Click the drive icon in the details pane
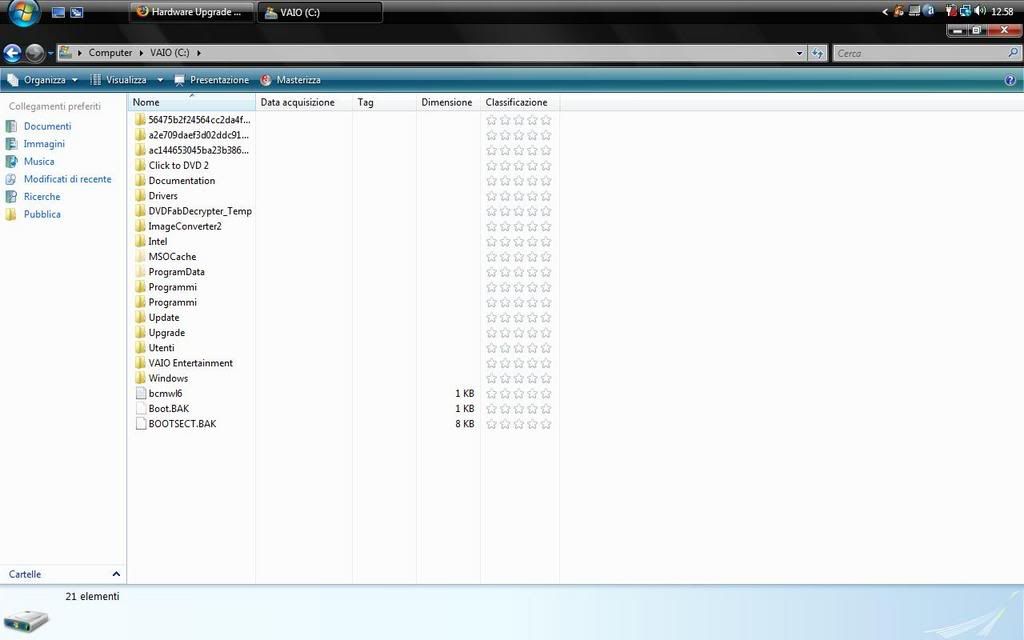The width and height of the screenshot is (1024, 640). pyautogui.click(x=26, y=620)
